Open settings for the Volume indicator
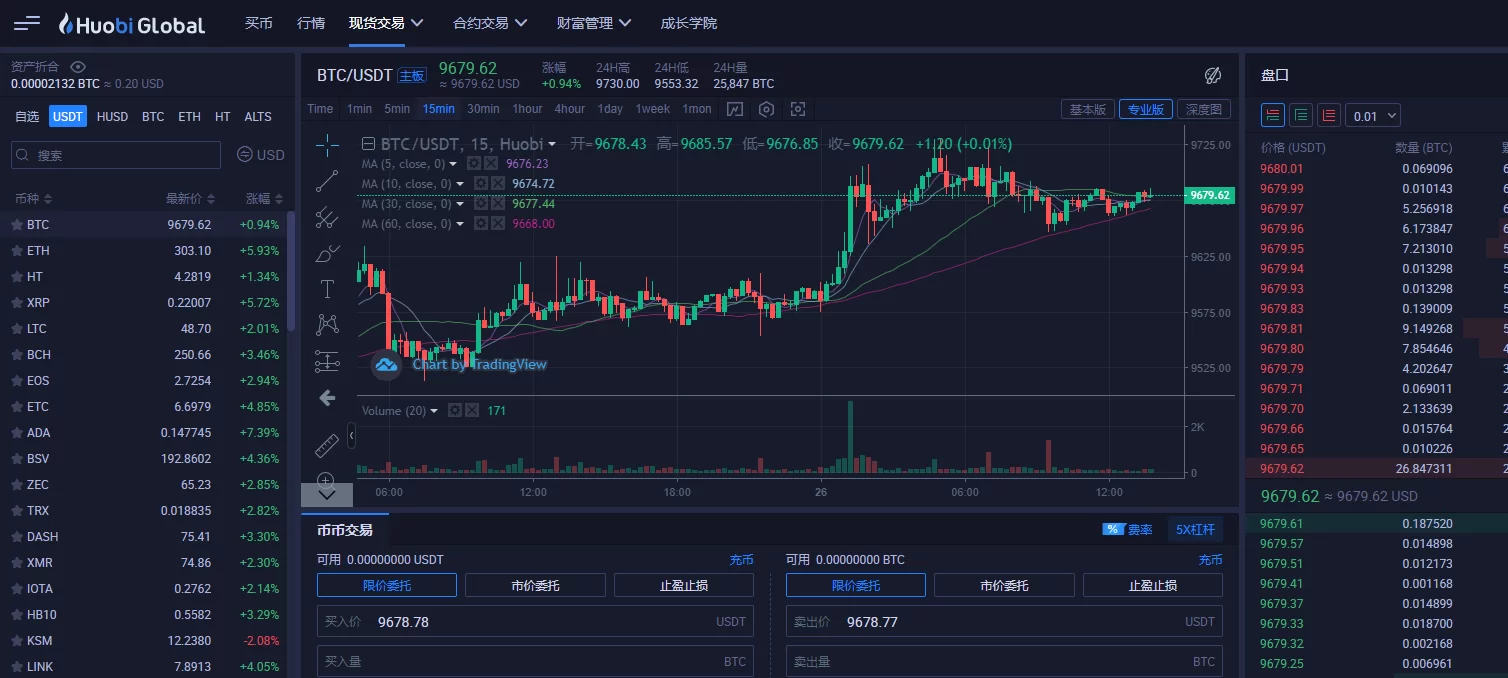Screen dimensions: 1508x678 455,410
